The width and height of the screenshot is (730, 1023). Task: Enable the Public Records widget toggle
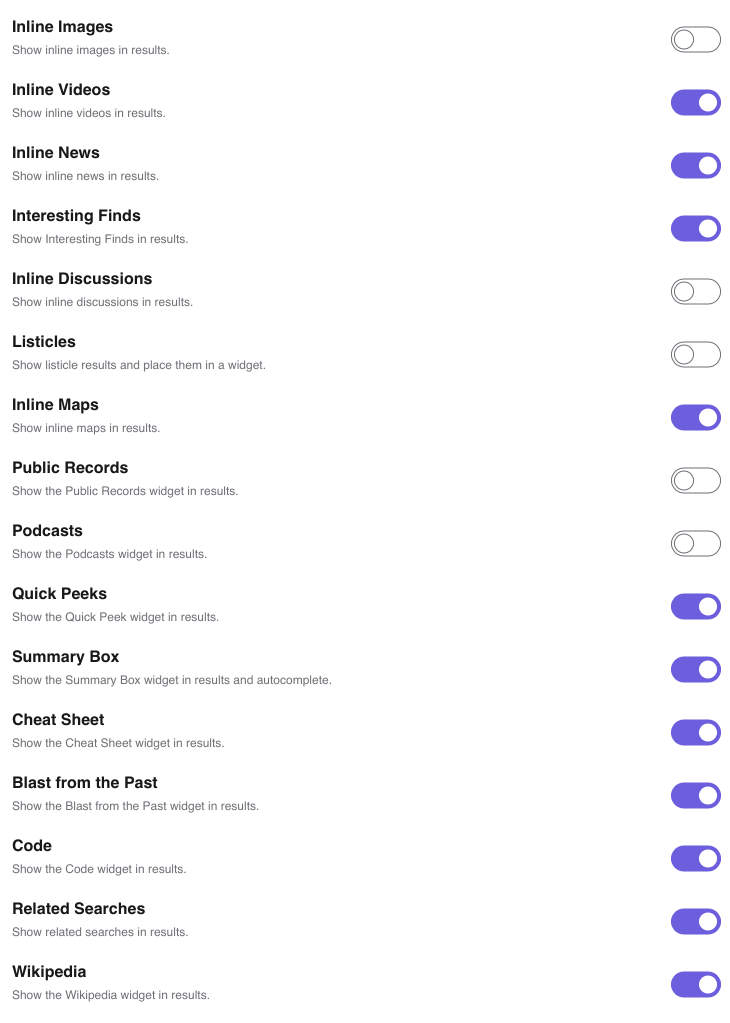point(695,480)
